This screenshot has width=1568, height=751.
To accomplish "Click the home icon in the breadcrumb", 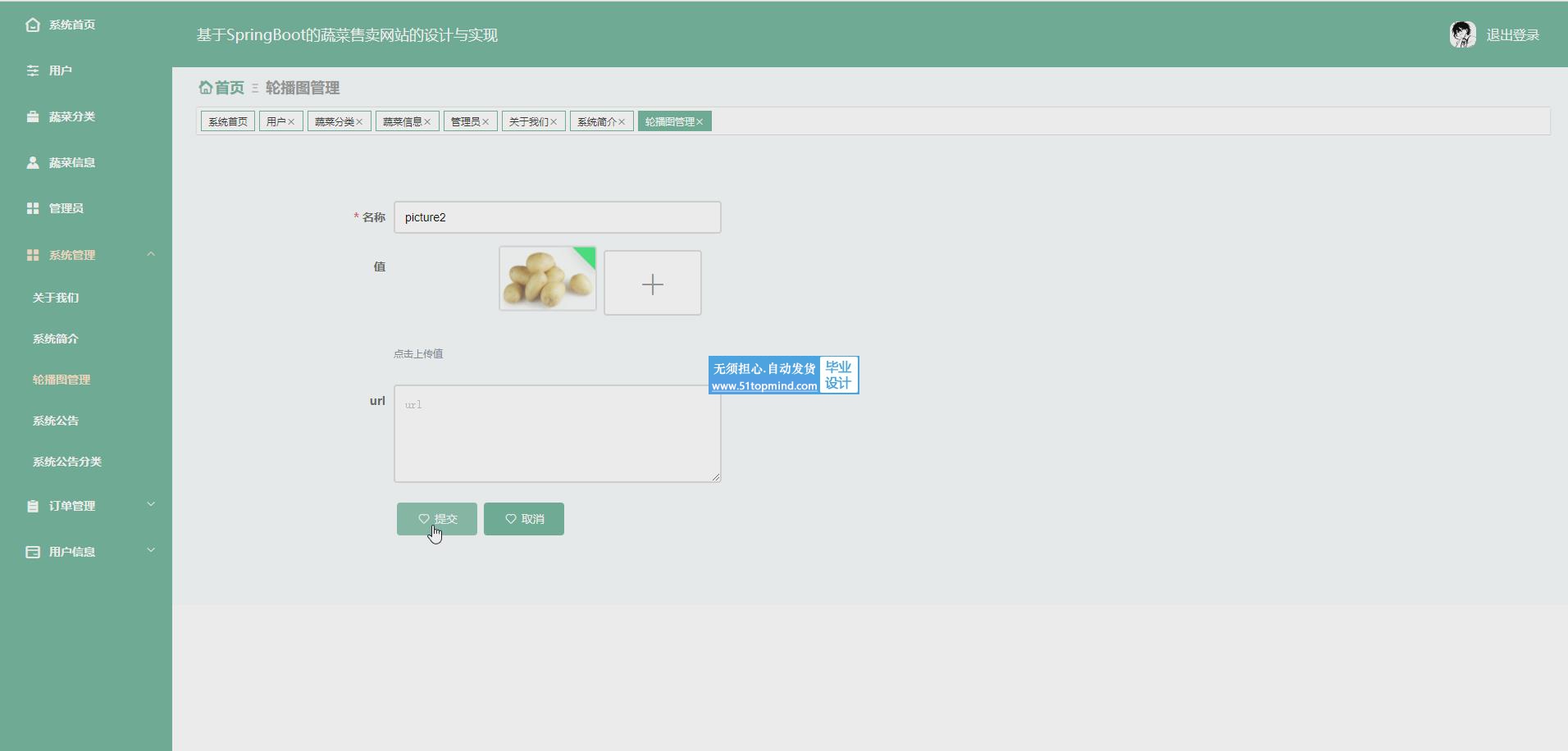I will click(x=205, y=87).
